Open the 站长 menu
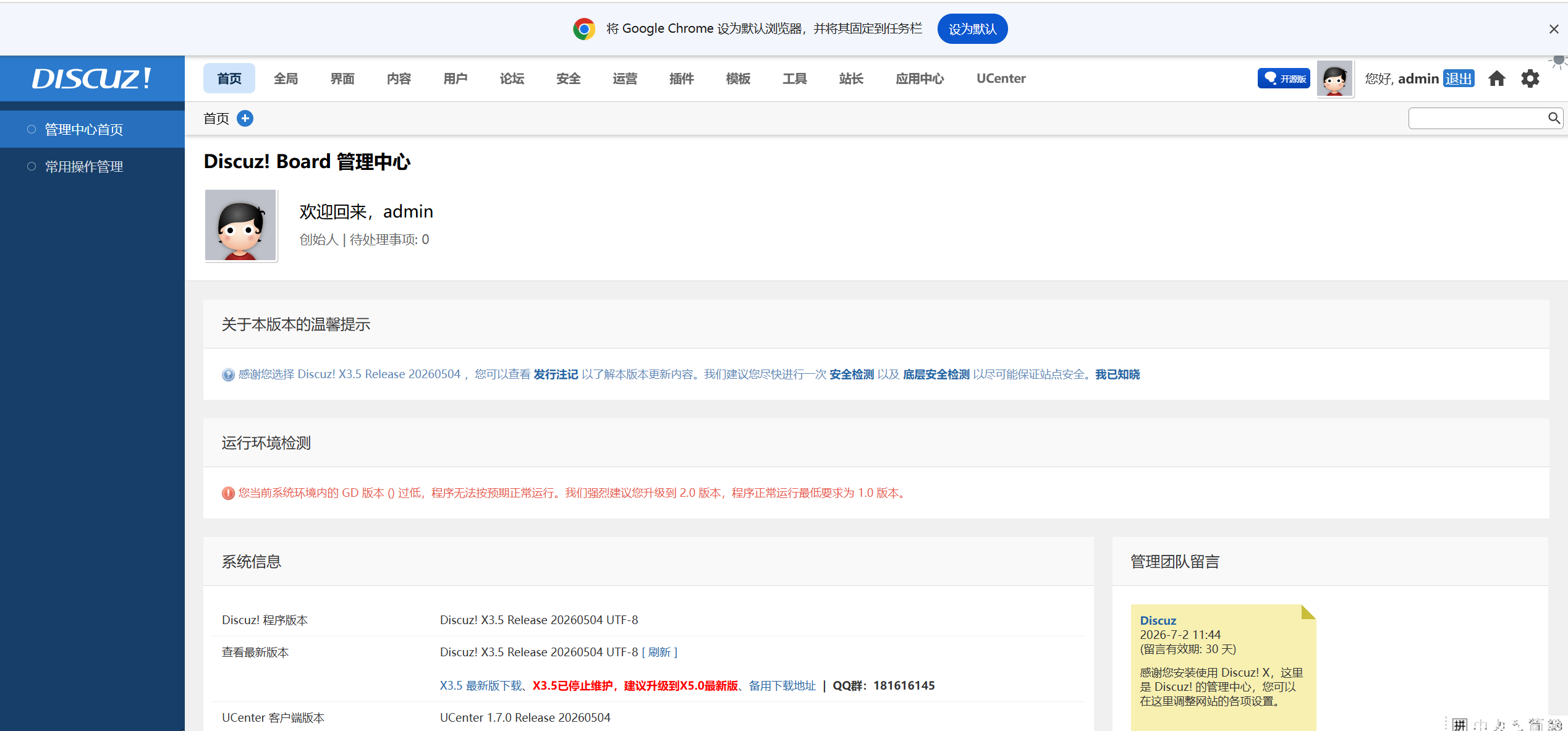 pos(851,78)
